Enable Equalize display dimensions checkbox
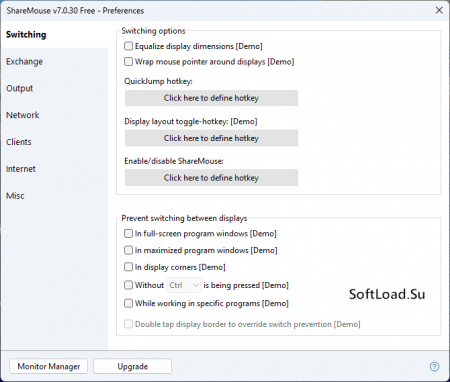This screenshot has height=382, width=450. pyautogui.click(x=128, y=46)
